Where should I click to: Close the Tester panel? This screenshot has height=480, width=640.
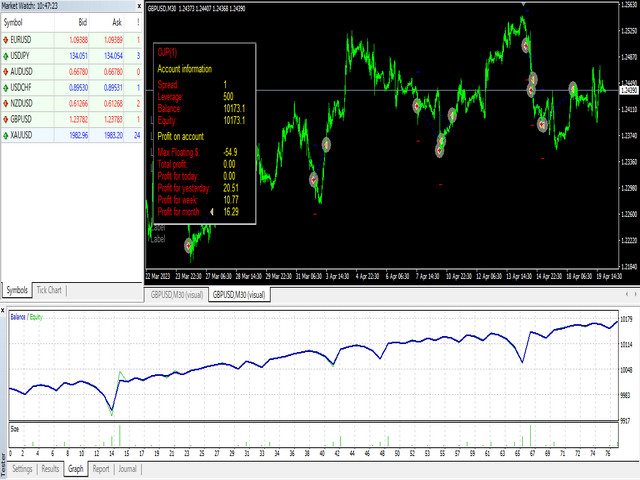(x=3, y=311)
